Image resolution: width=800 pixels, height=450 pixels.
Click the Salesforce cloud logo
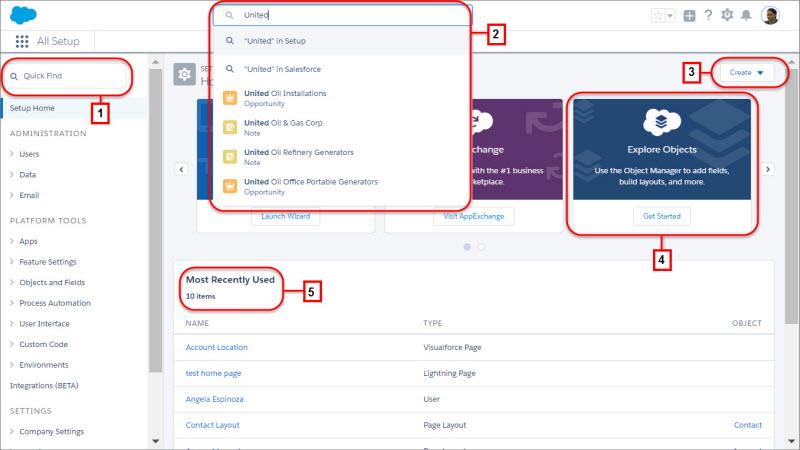pos(23,15)
